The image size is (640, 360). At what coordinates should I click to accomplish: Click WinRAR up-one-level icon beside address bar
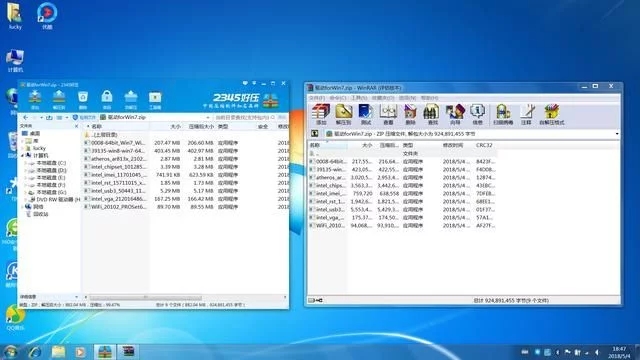pos(315,133)
